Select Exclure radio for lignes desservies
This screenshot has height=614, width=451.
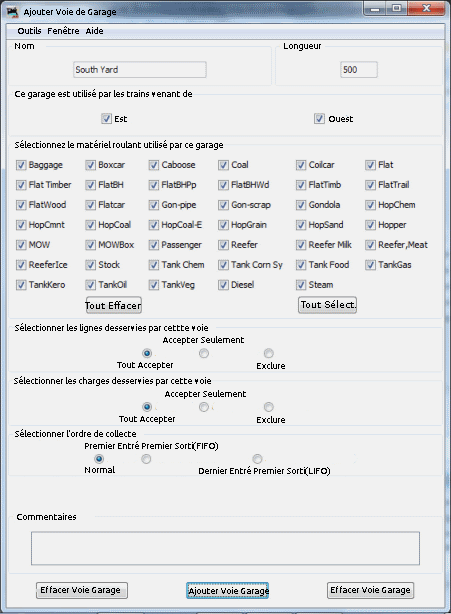click(x=269, y=353)
